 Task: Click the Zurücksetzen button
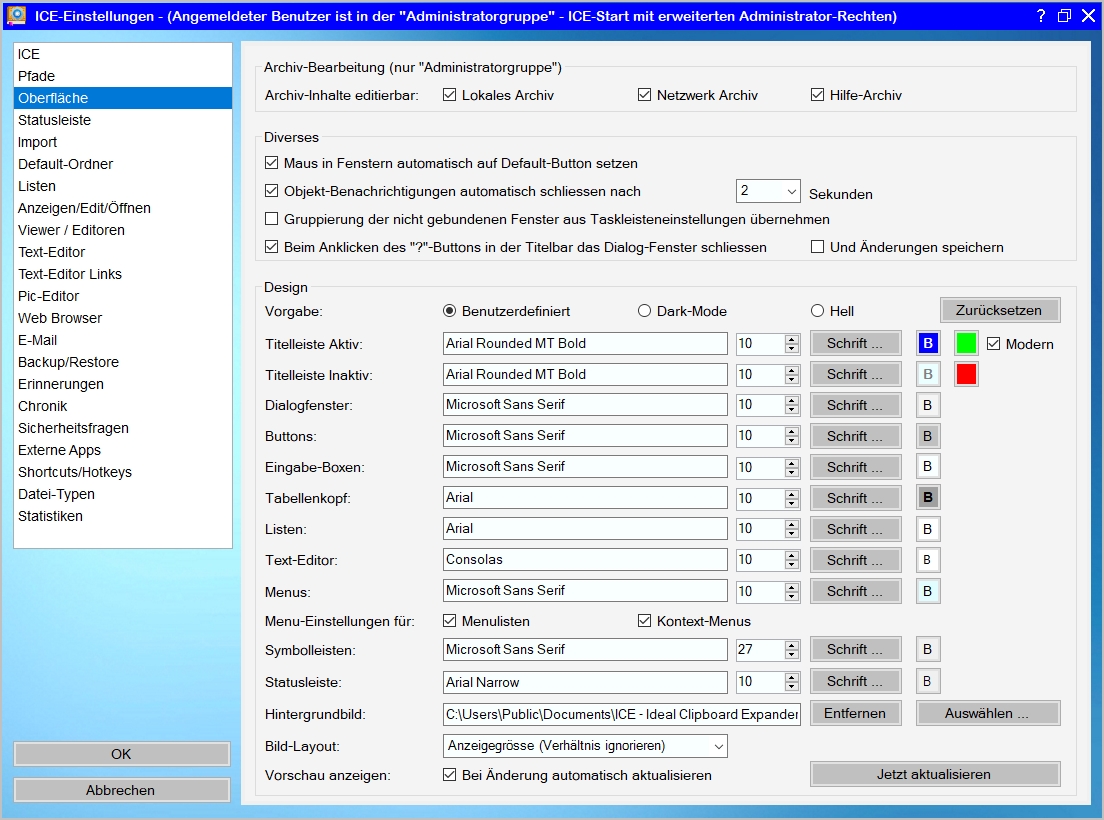[x=1000, y=310]
